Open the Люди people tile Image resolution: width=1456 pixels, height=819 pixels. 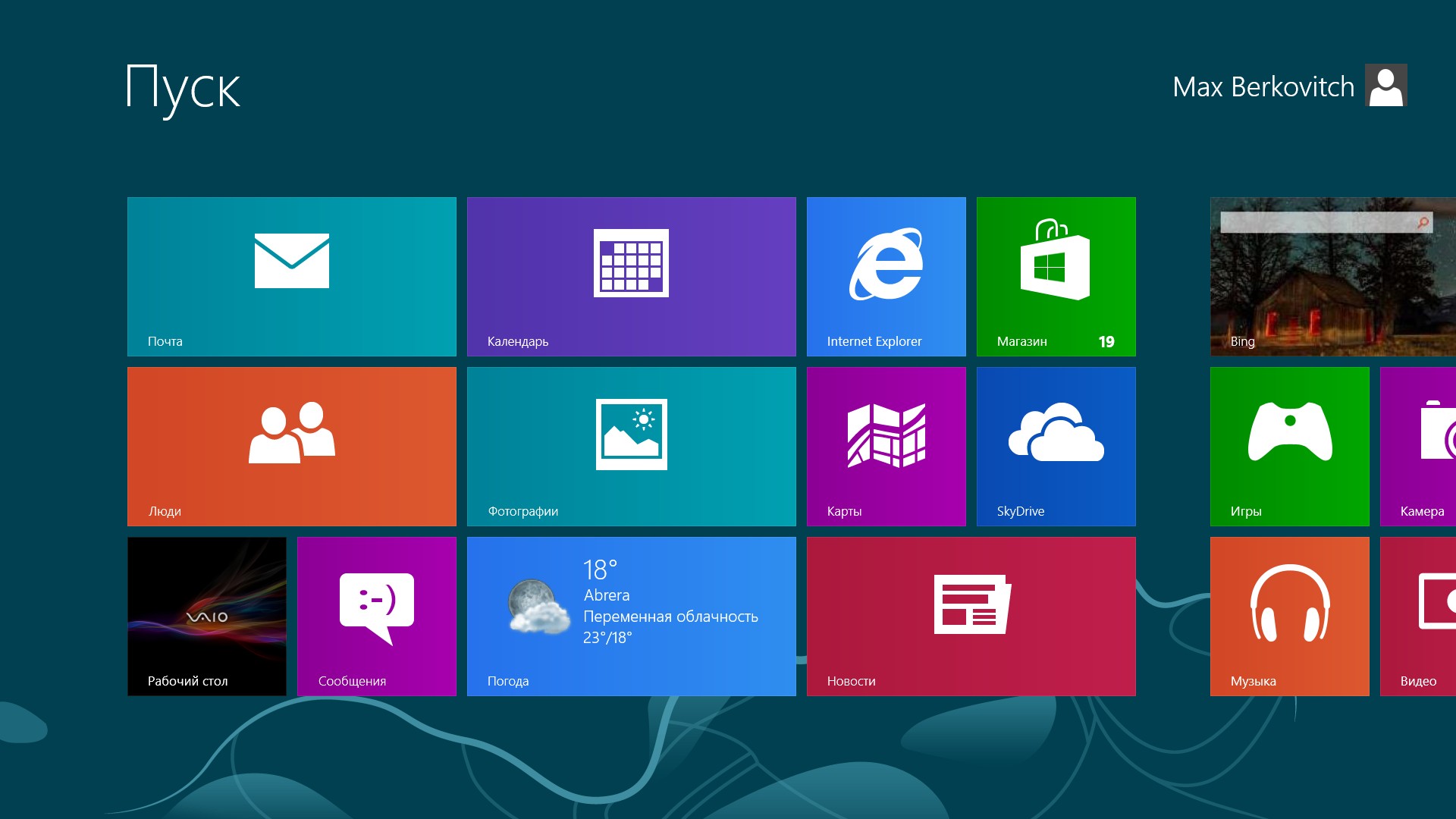point(292,447)
